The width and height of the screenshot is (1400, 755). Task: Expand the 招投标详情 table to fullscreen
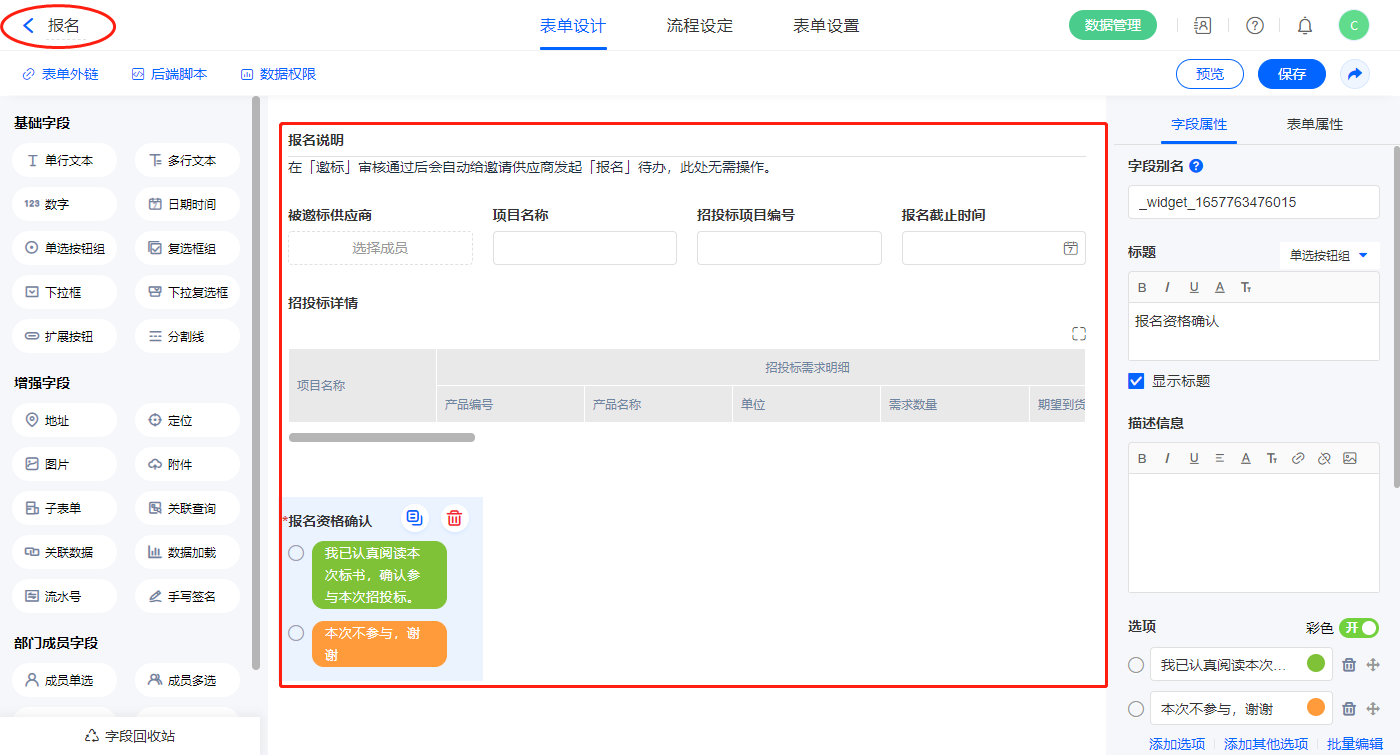tap(1078, 334)
